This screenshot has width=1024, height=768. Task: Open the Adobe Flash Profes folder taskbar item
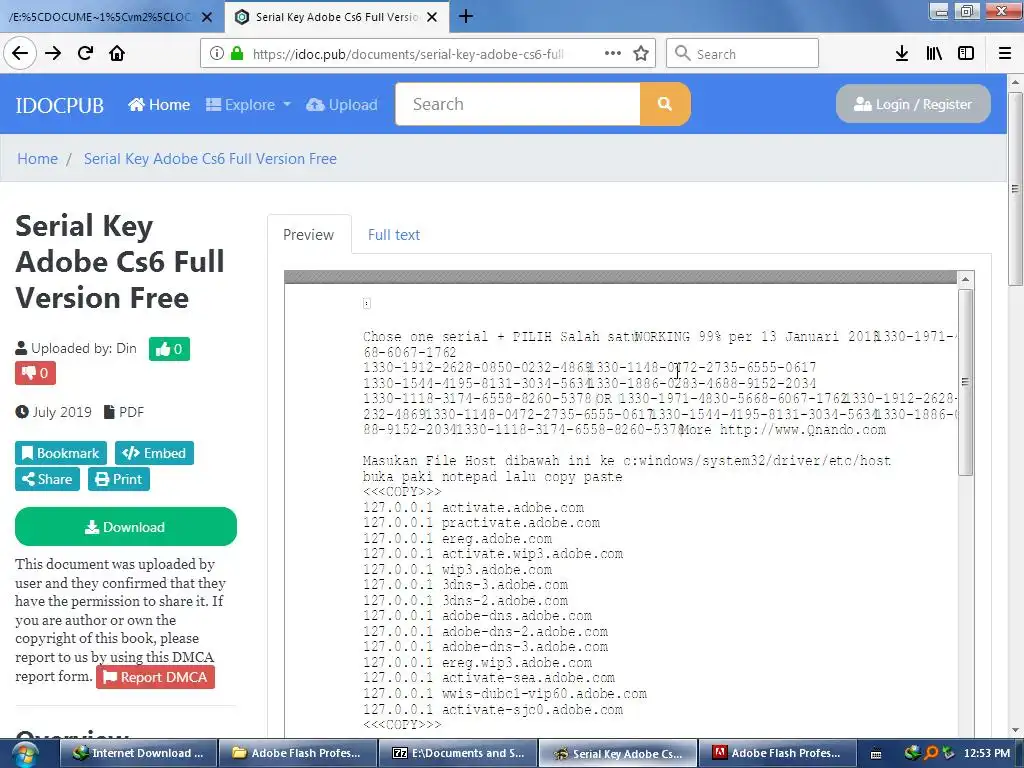pos(296,753)
